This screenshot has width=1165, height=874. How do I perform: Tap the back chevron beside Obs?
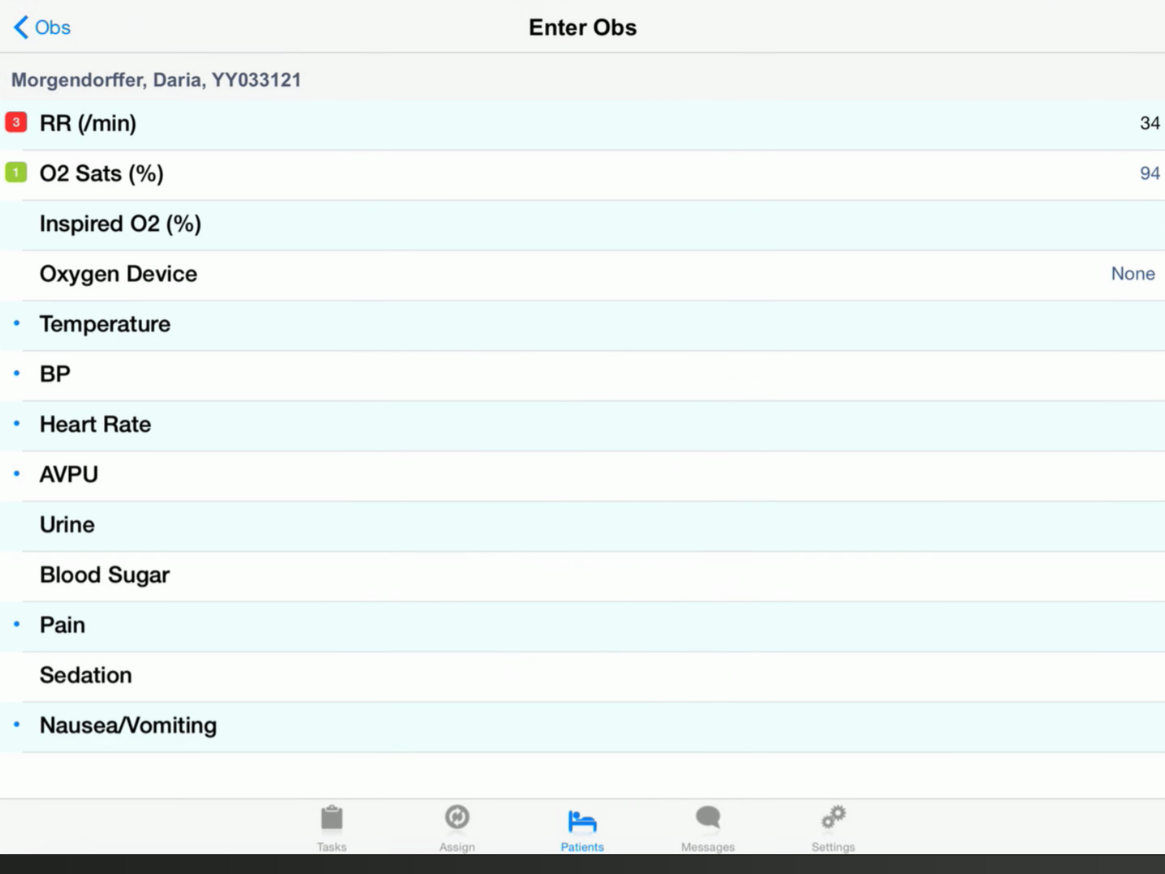coord(21,27)
